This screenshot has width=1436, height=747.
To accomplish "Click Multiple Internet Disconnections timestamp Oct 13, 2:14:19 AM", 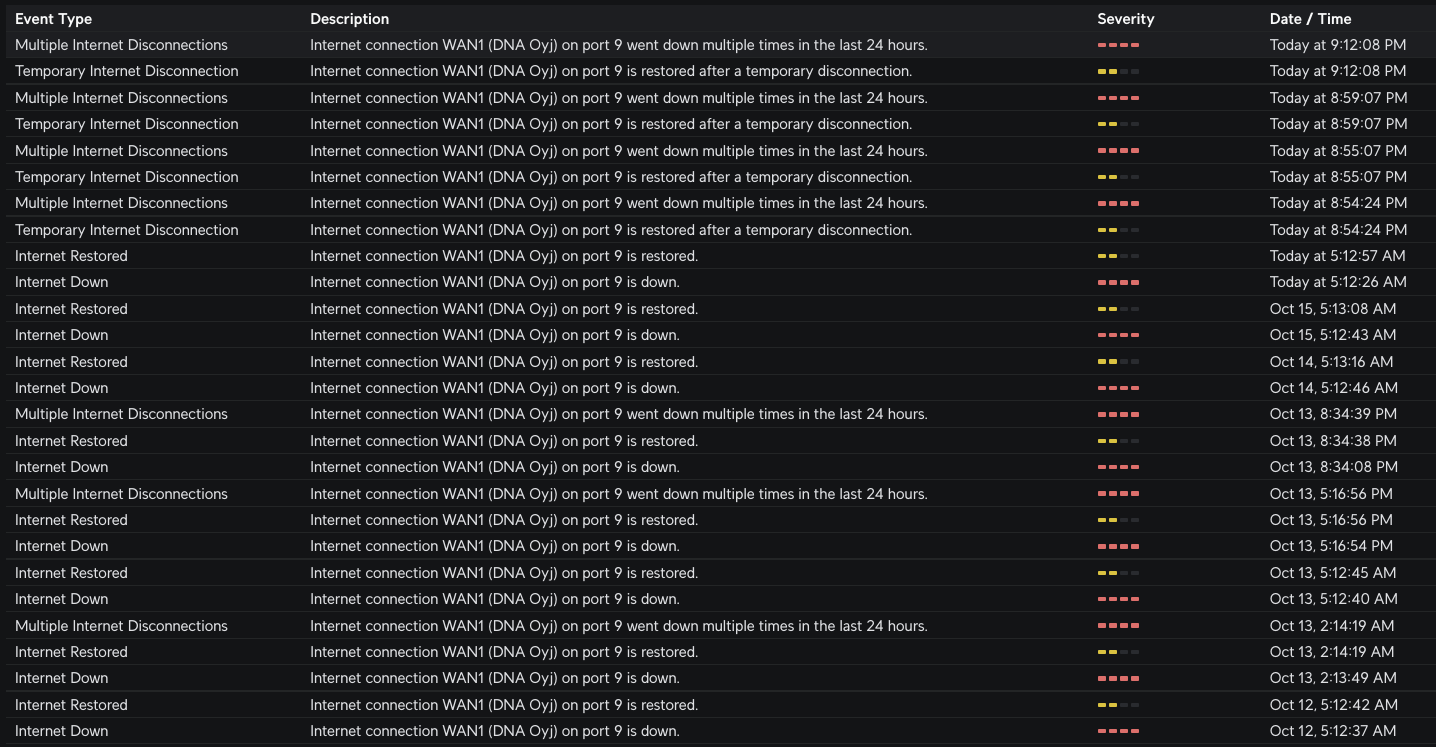I will (1331, 626).
